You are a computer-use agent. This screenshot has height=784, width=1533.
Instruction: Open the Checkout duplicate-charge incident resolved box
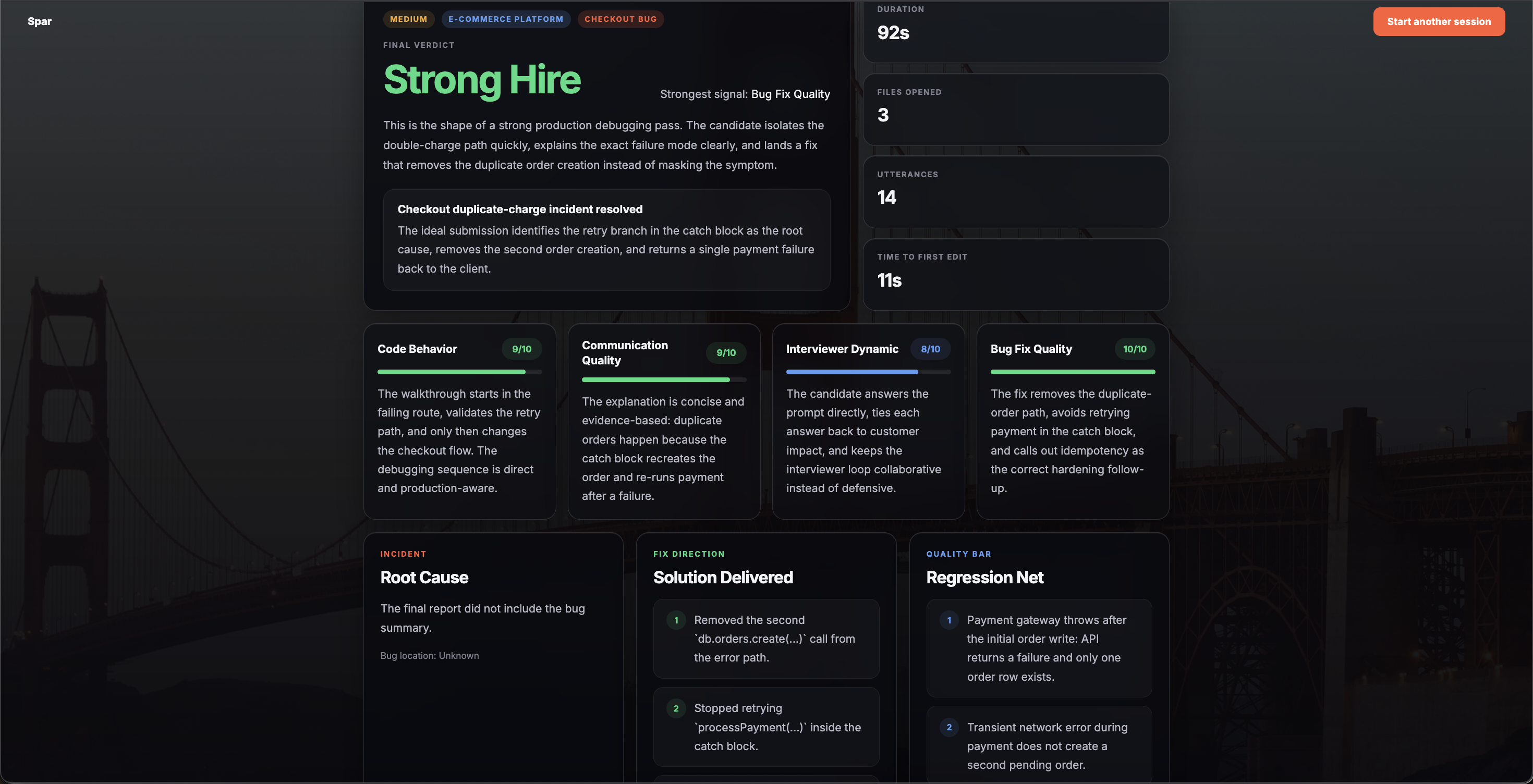(606, 240)
